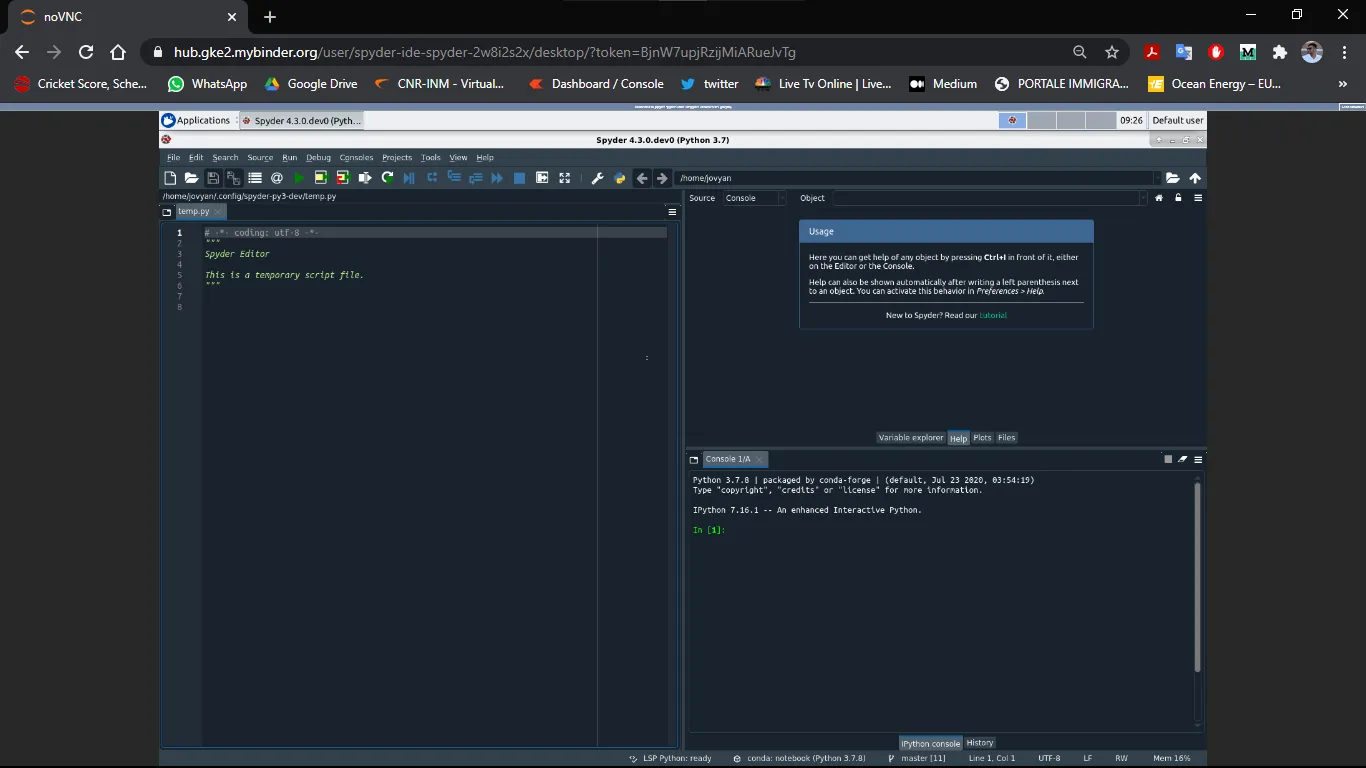Screen dimensions: 1366x768
Task: Close the Console 1/A tab
Action: click(759, 460)
